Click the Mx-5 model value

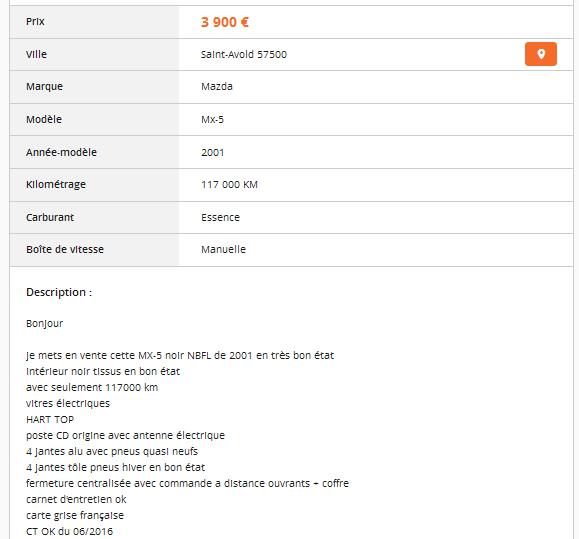point(212,119)
